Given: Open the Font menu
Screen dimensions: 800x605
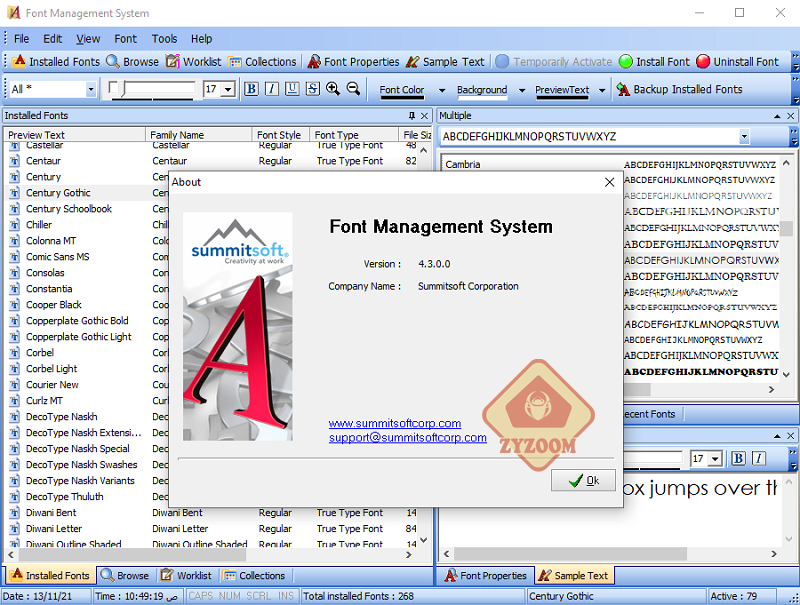Looking at the screenshot, I should [126, 39].
